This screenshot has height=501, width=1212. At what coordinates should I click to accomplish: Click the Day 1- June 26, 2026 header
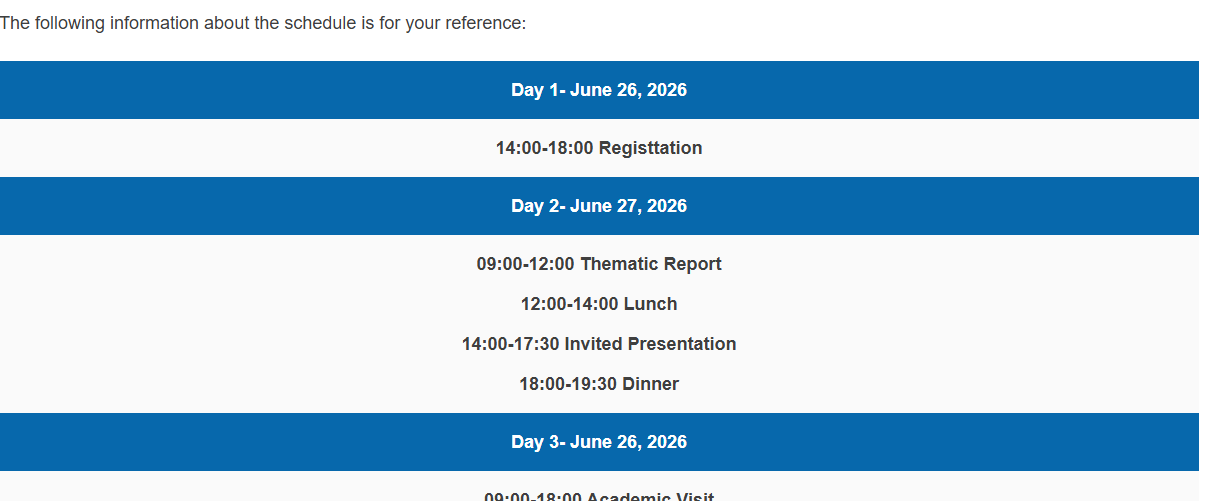click(x=599, y=90)
